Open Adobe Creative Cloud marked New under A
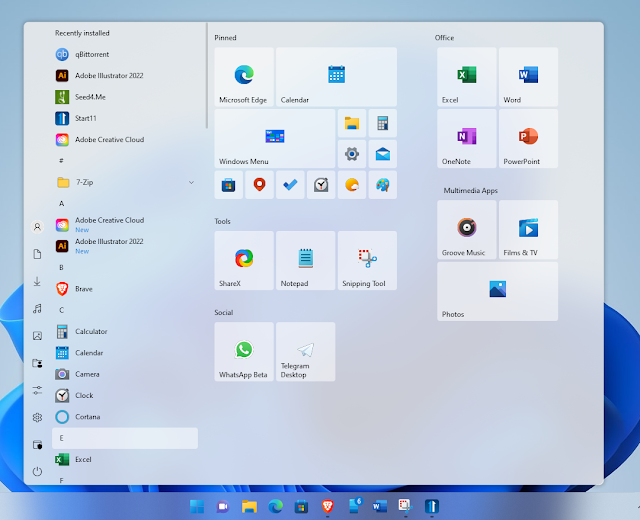Image resolution: width=640 pixels, height=520 pixels. [x=125, y=225]
